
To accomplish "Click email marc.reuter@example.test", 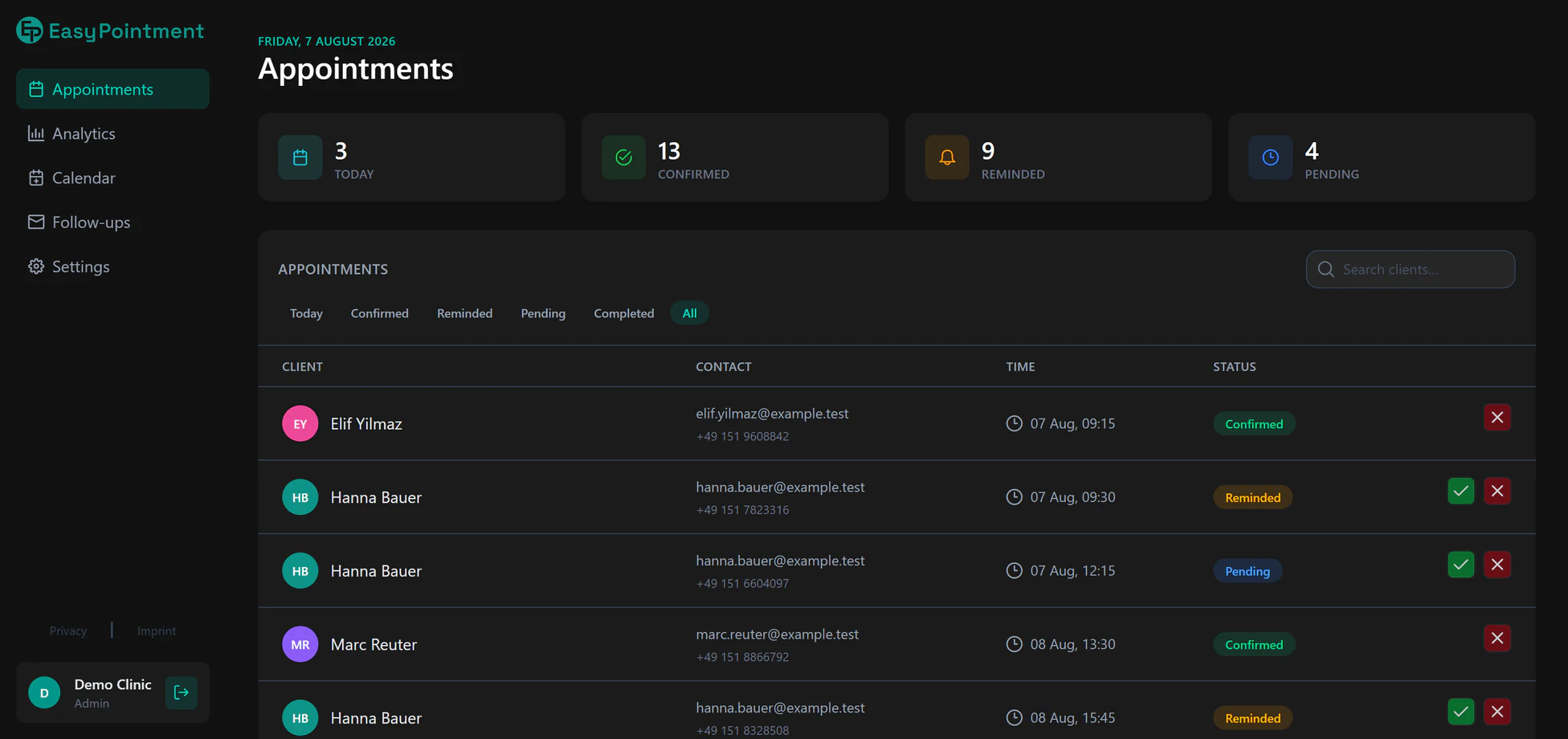I will (777, 635).
